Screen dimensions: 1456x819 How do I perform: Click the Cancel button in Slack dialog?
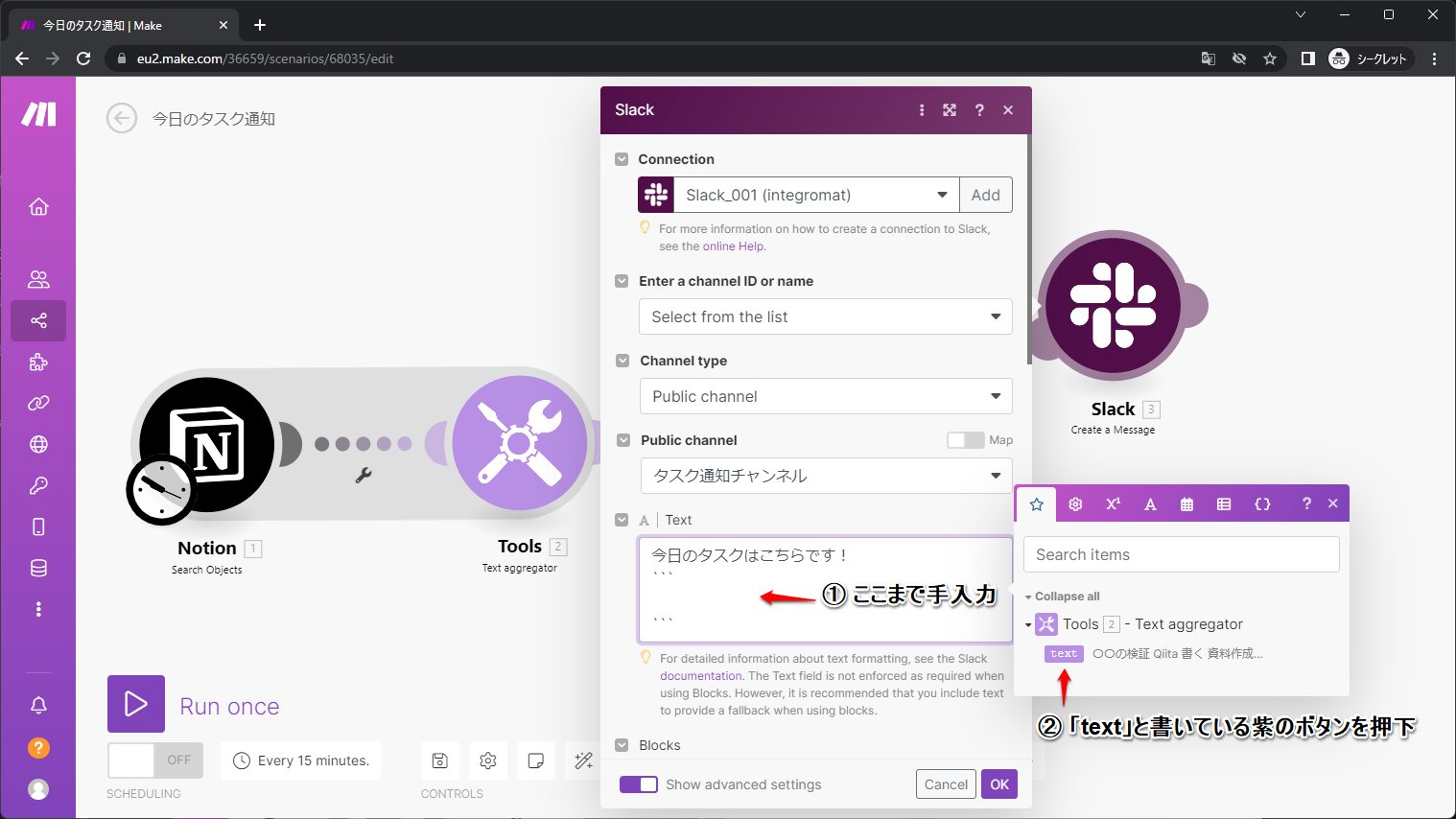point(946,784)
